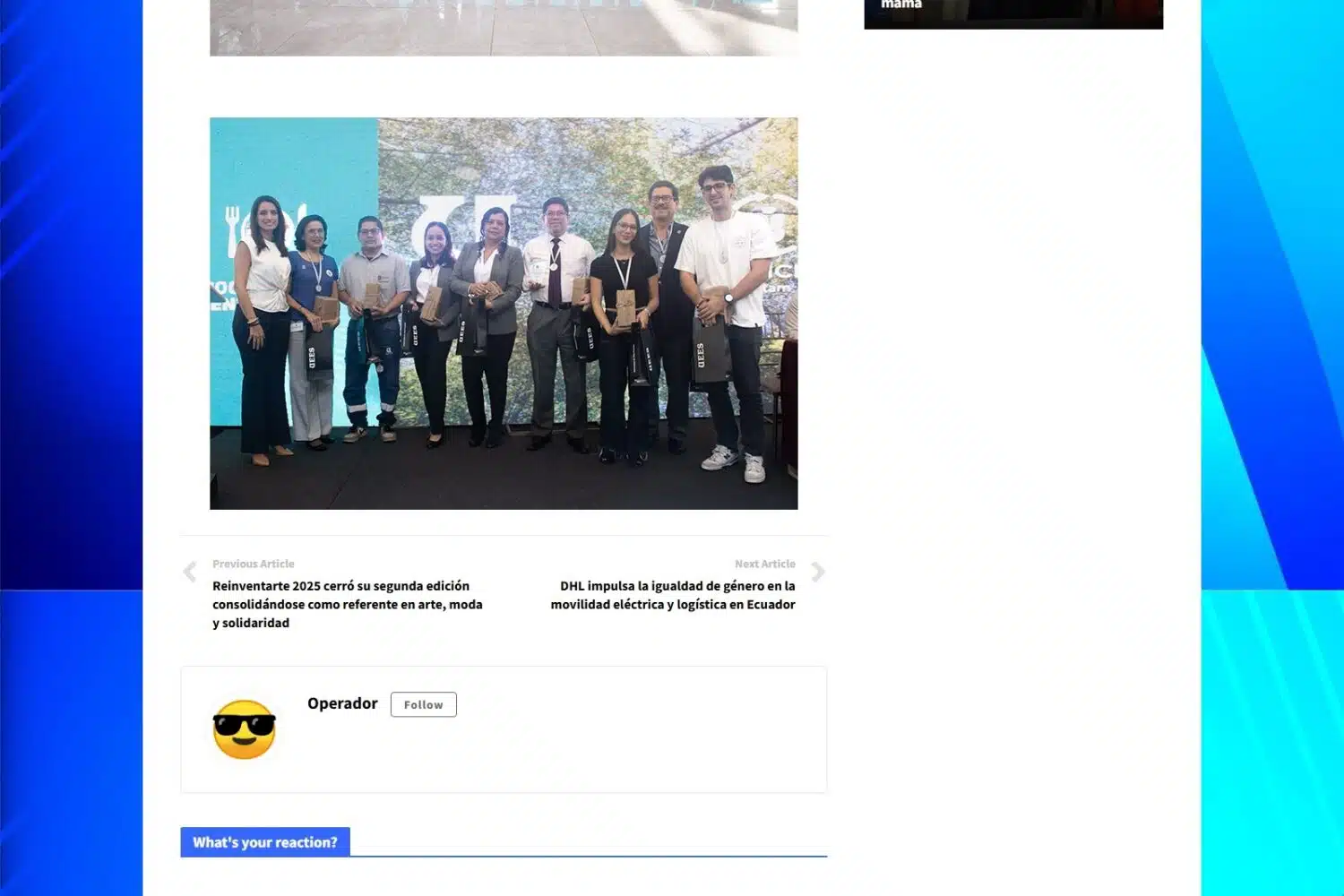Click the Operador author name
Image resolution: width=1344 pixels, height=896 pixels.
342,703
